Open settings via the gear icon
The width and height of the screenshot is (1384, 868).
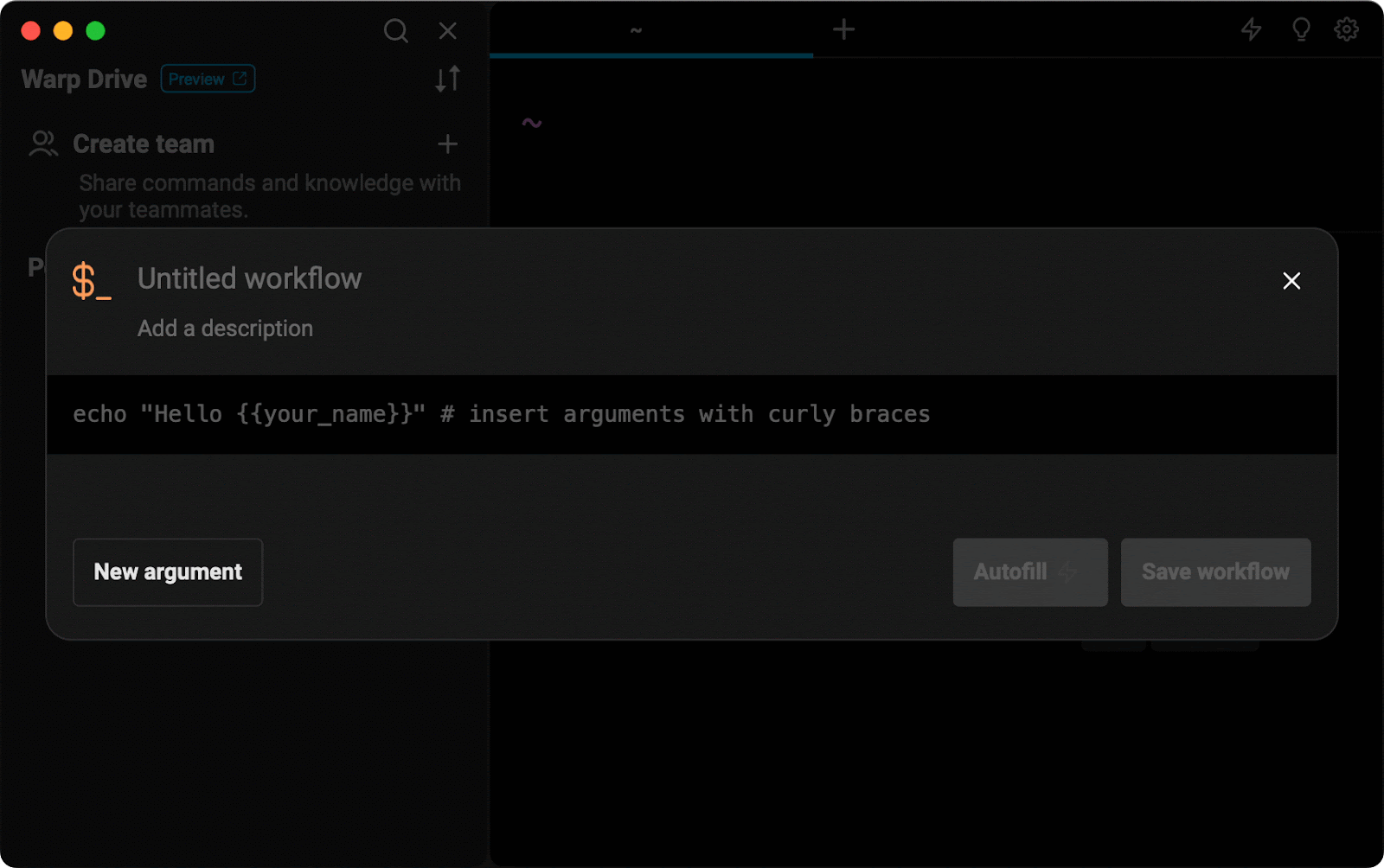1346,30
